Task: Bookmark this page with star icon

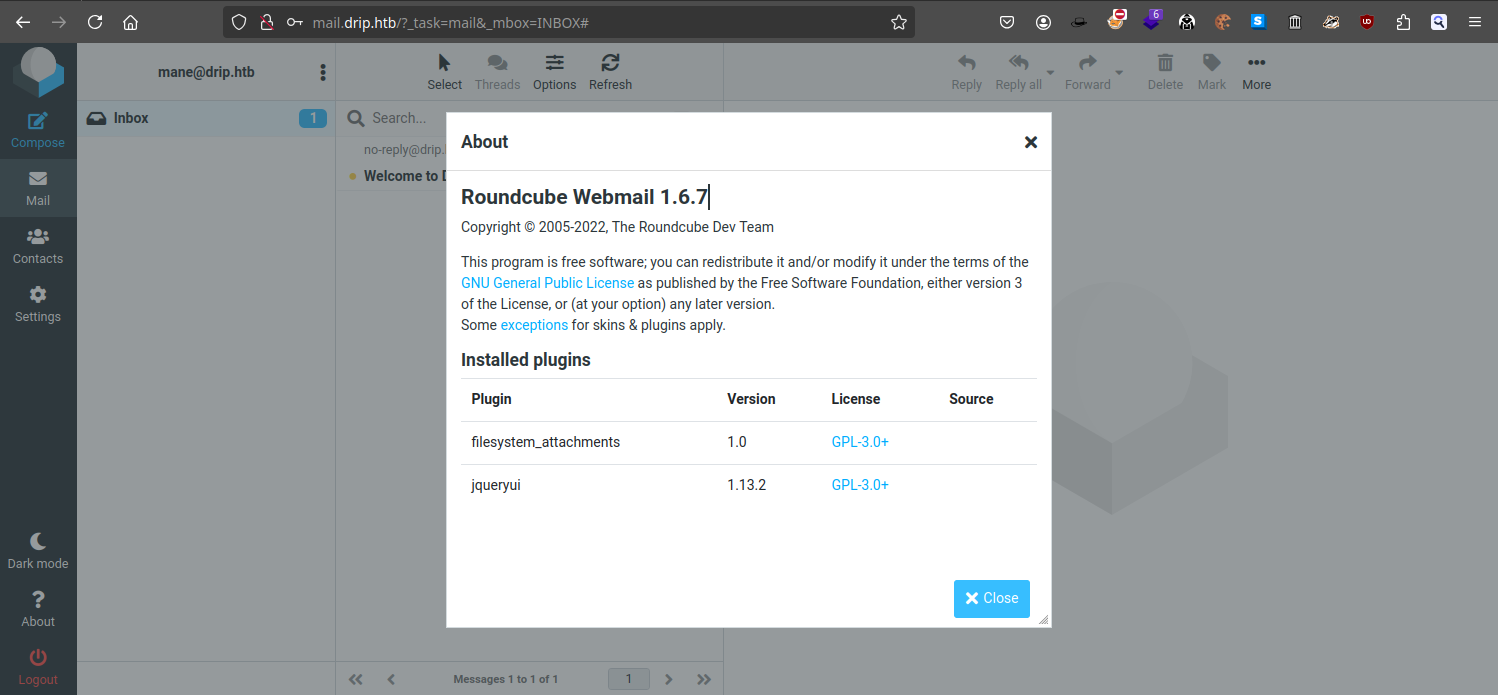Action: [x=899, y=22]
